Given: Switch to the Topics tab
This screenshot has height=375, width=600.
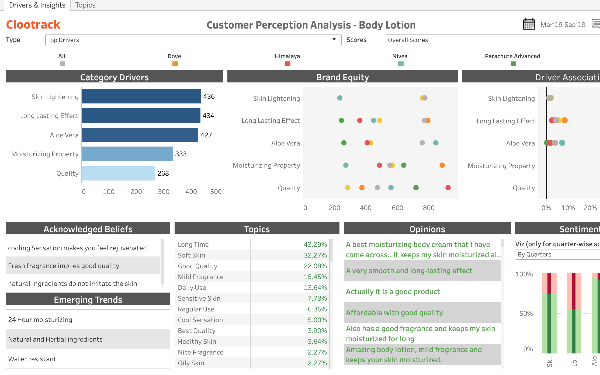Looking at the screenshot, I should point(85,5).
